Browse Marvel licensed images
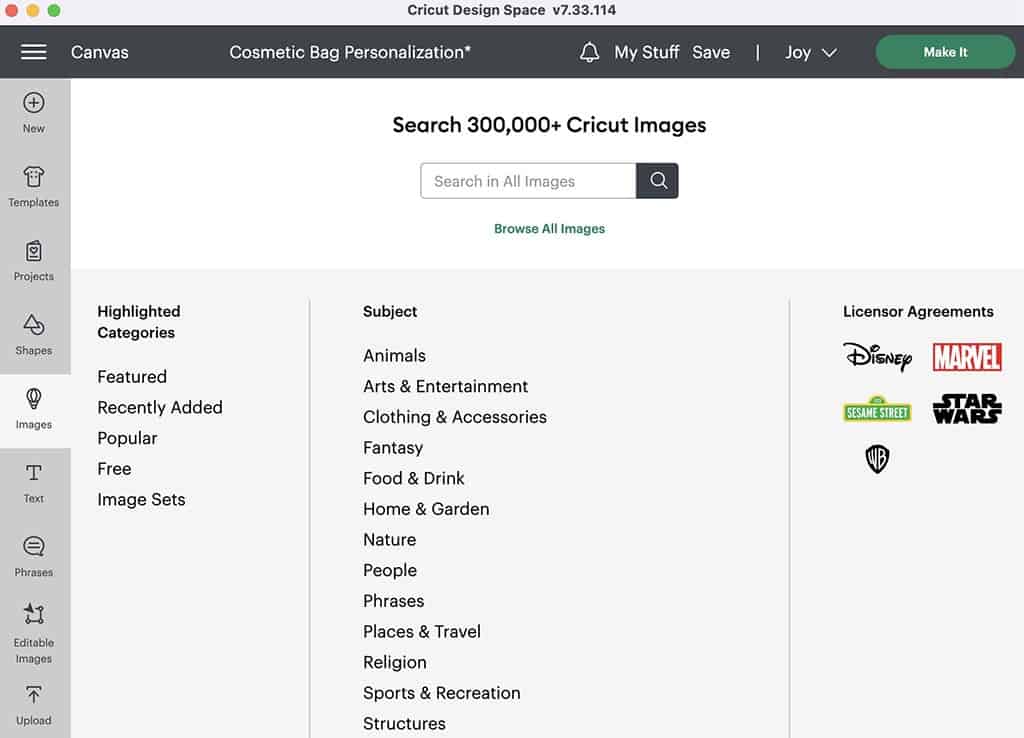 (967, 357)
